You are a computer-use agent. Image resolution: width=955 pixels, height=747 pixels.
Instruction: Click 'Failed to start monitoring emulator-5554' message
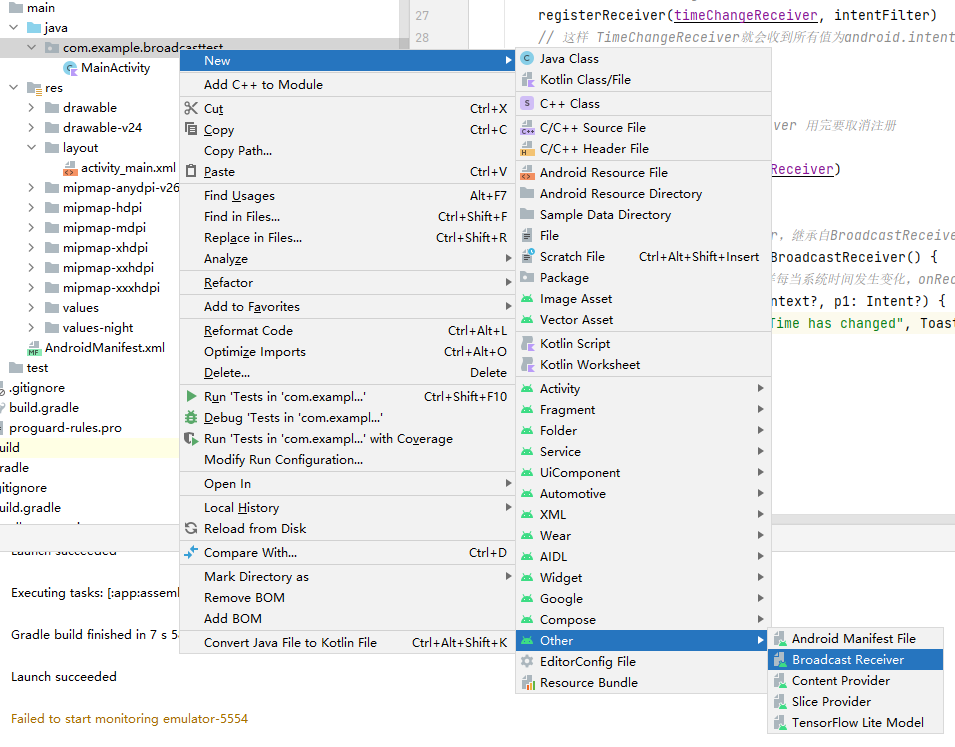pyautogui.click(x=129, y=718)
